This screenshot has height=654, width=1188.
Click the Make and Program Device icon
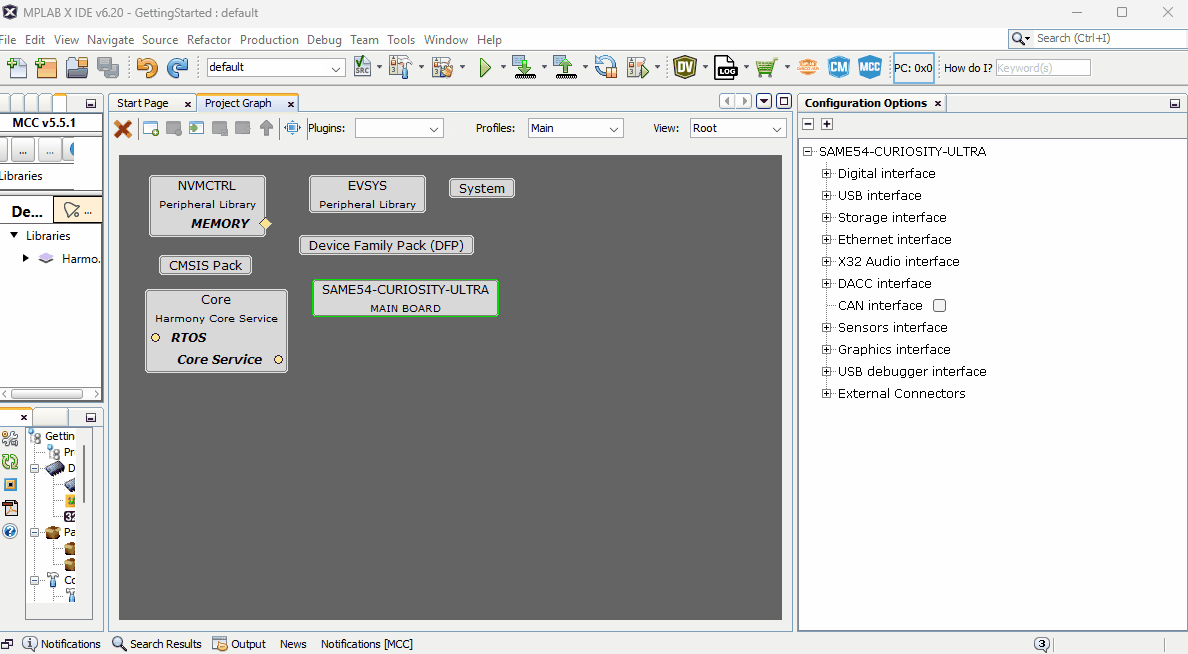(x=523, y=67)
